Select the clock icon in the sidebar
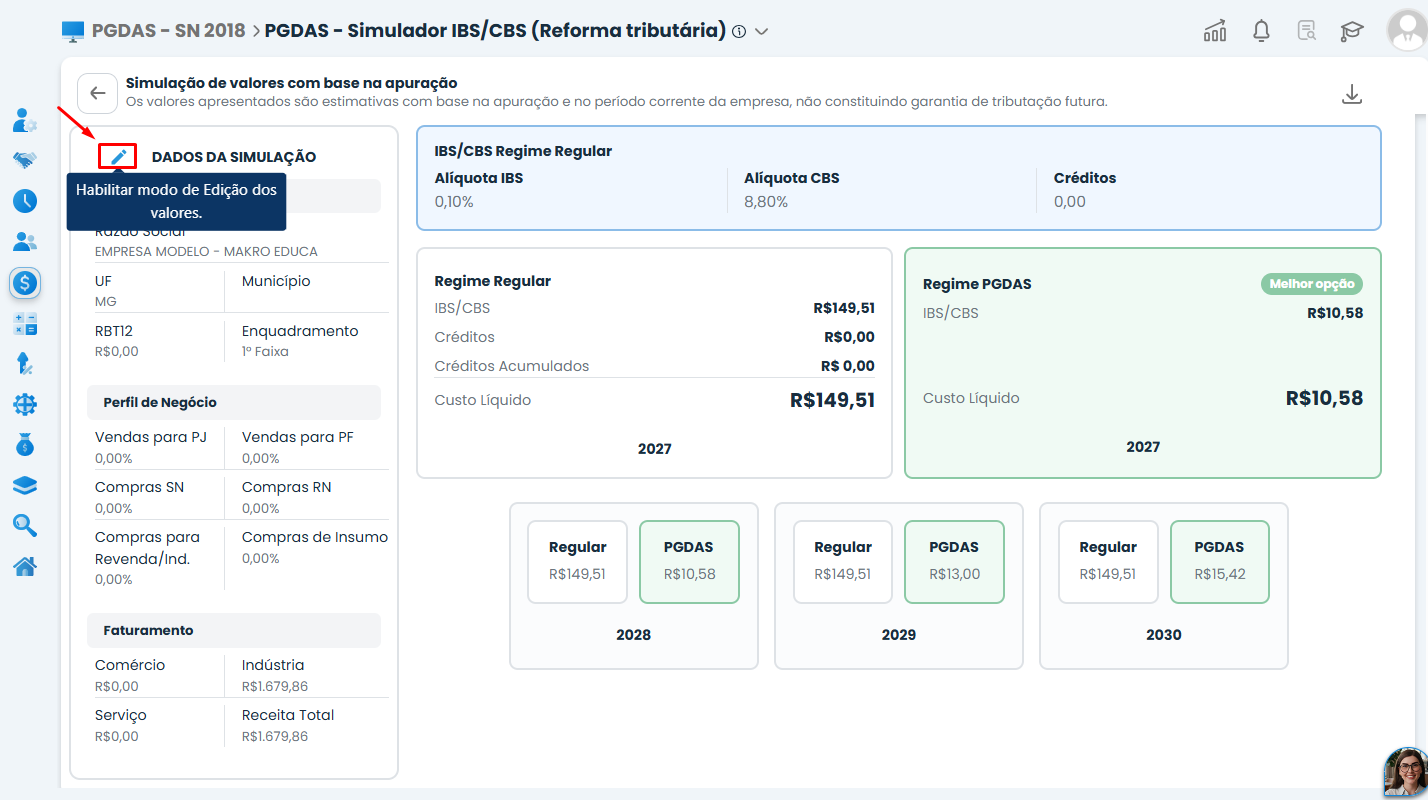1428x800 pixels. [x=25, y=201]
